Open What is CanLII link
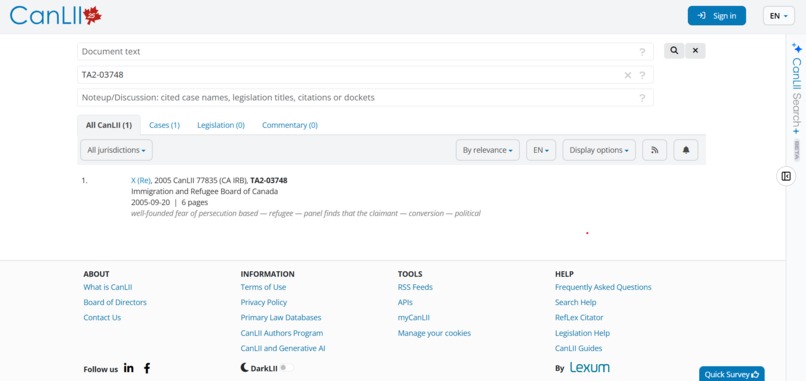 click(x=108, y=287)
